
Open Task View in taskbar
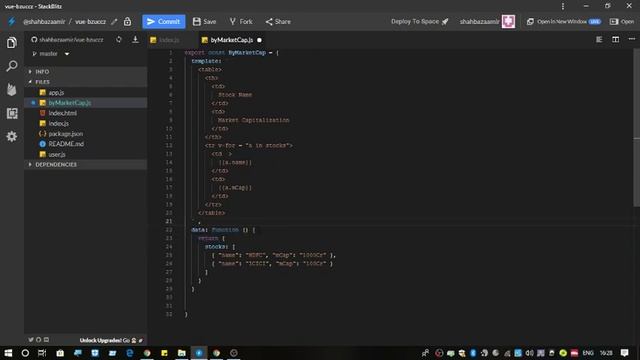coord(42,353)
